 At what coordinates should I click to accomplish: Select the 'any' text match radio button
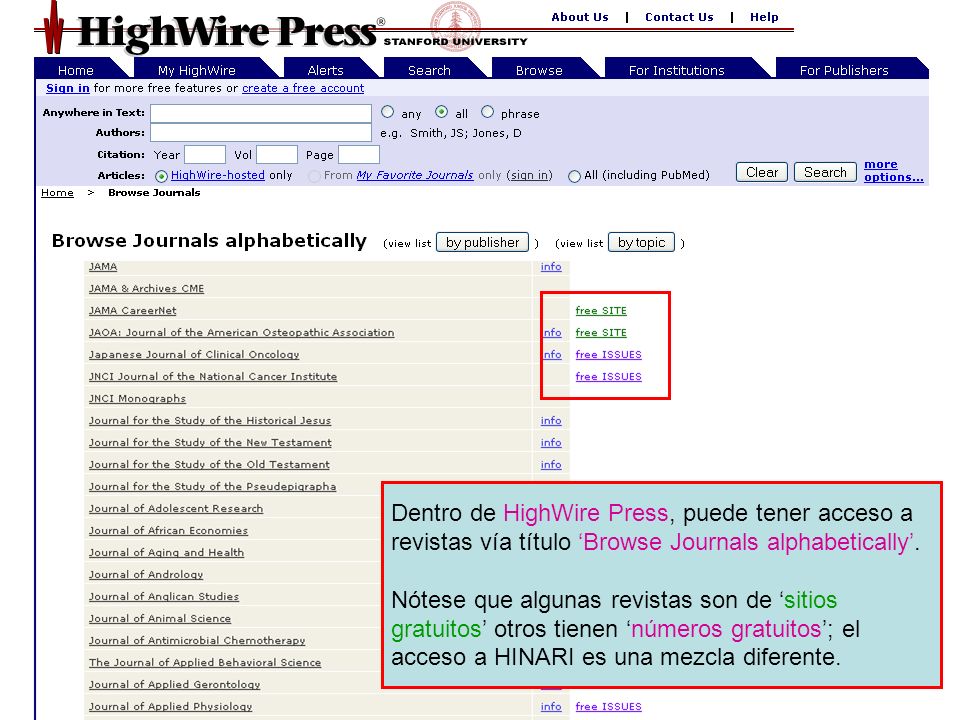tap(388, 112)
